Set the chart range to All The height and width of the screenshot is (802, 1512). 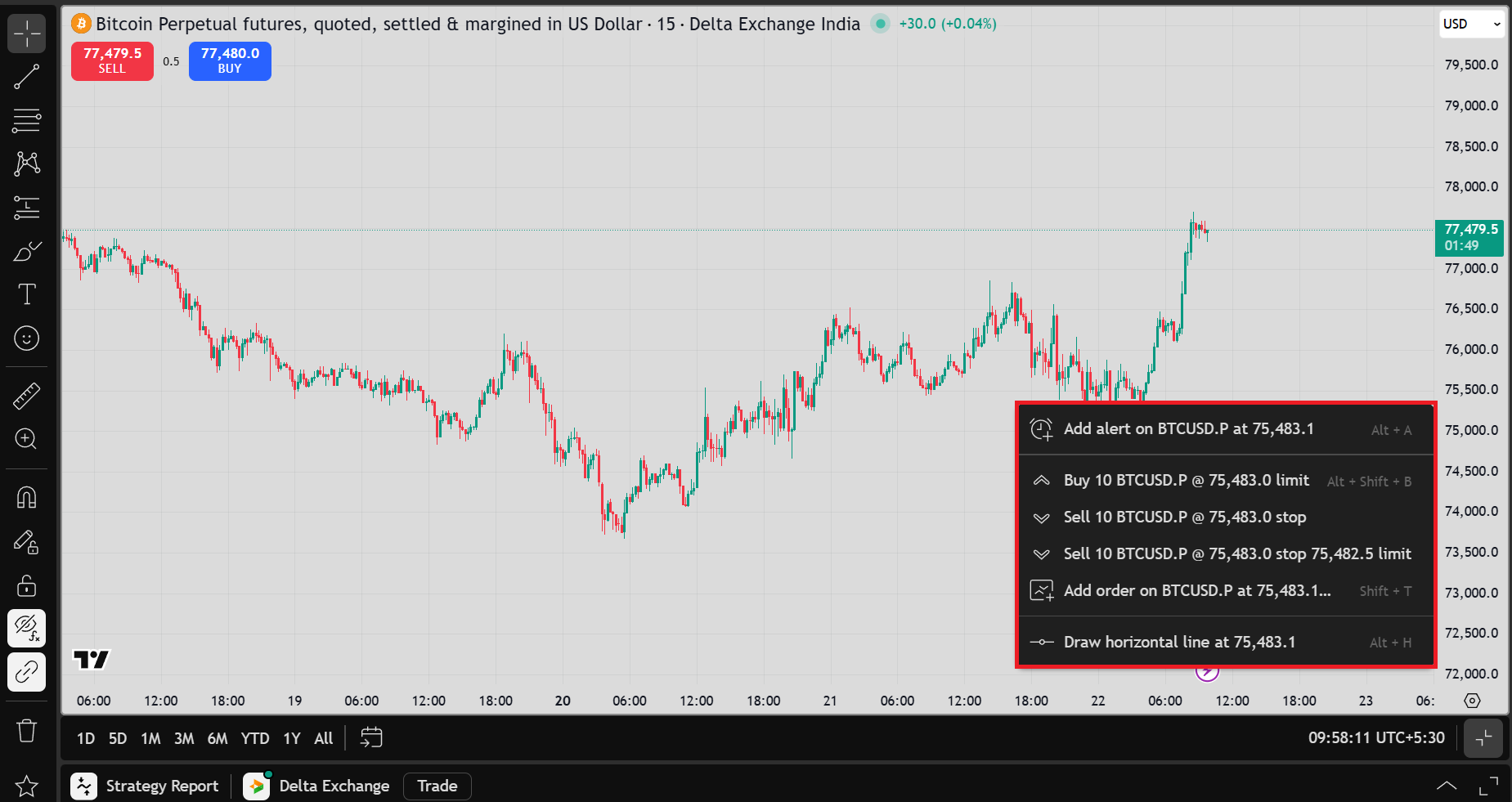click(324, 738)
